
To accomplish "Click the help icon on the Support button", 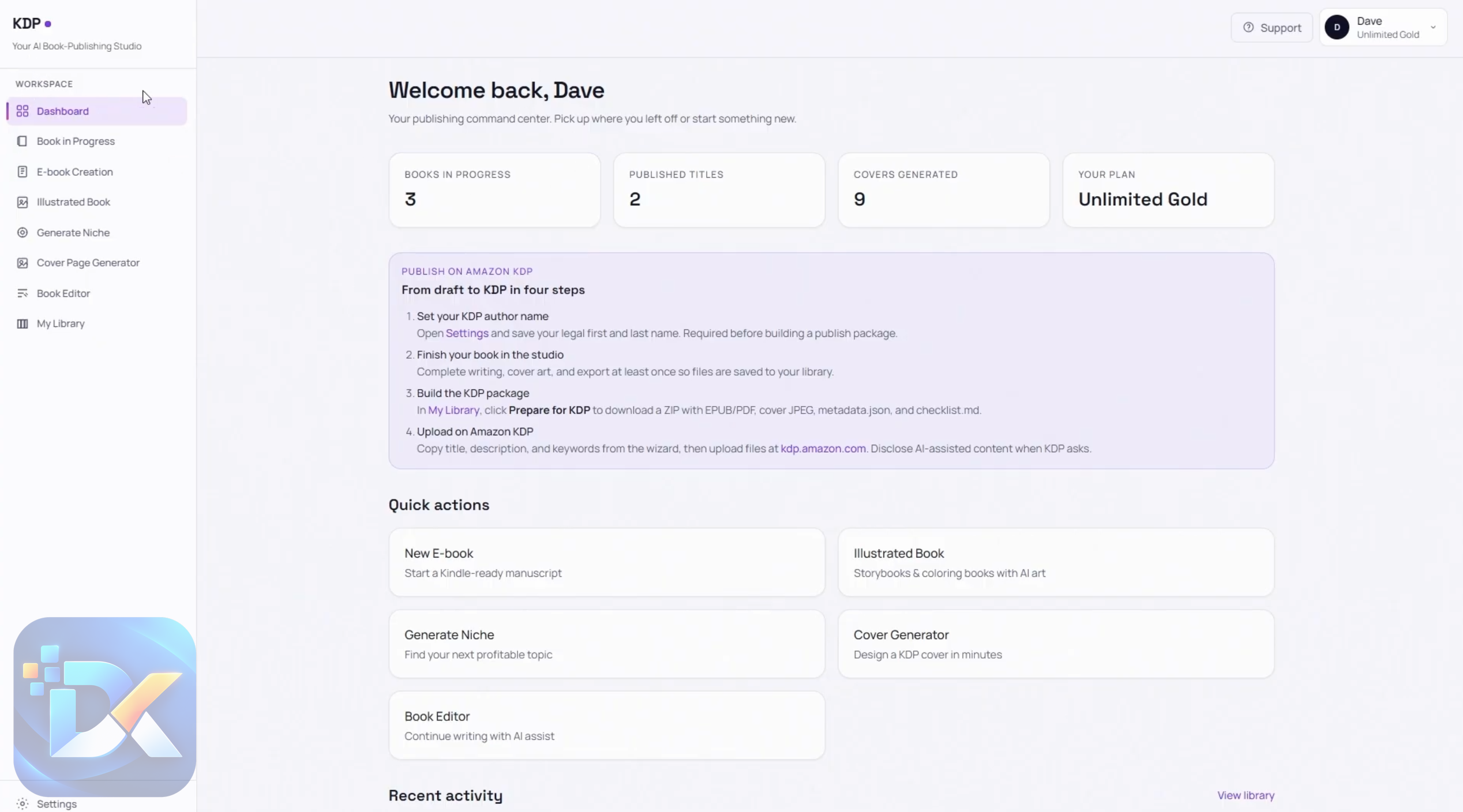I will tap(1248, 27).
